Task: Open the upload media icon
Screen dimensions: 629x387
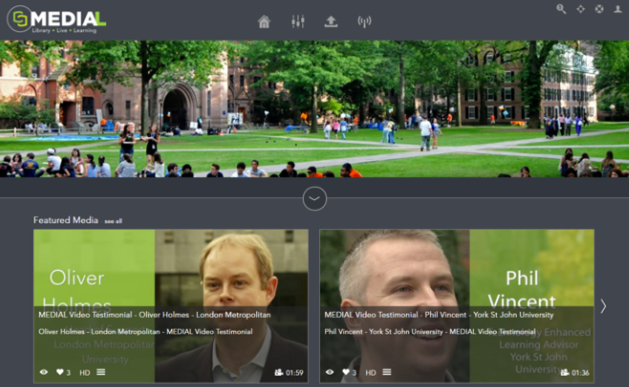Action: [331, 21]
